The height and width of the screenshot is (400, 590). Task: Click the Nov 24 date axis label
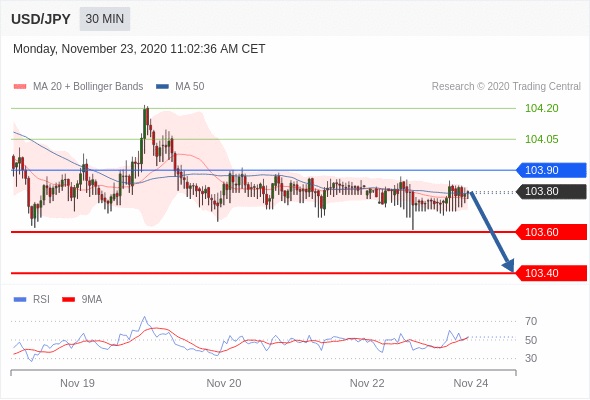click(x=470, y=383)
